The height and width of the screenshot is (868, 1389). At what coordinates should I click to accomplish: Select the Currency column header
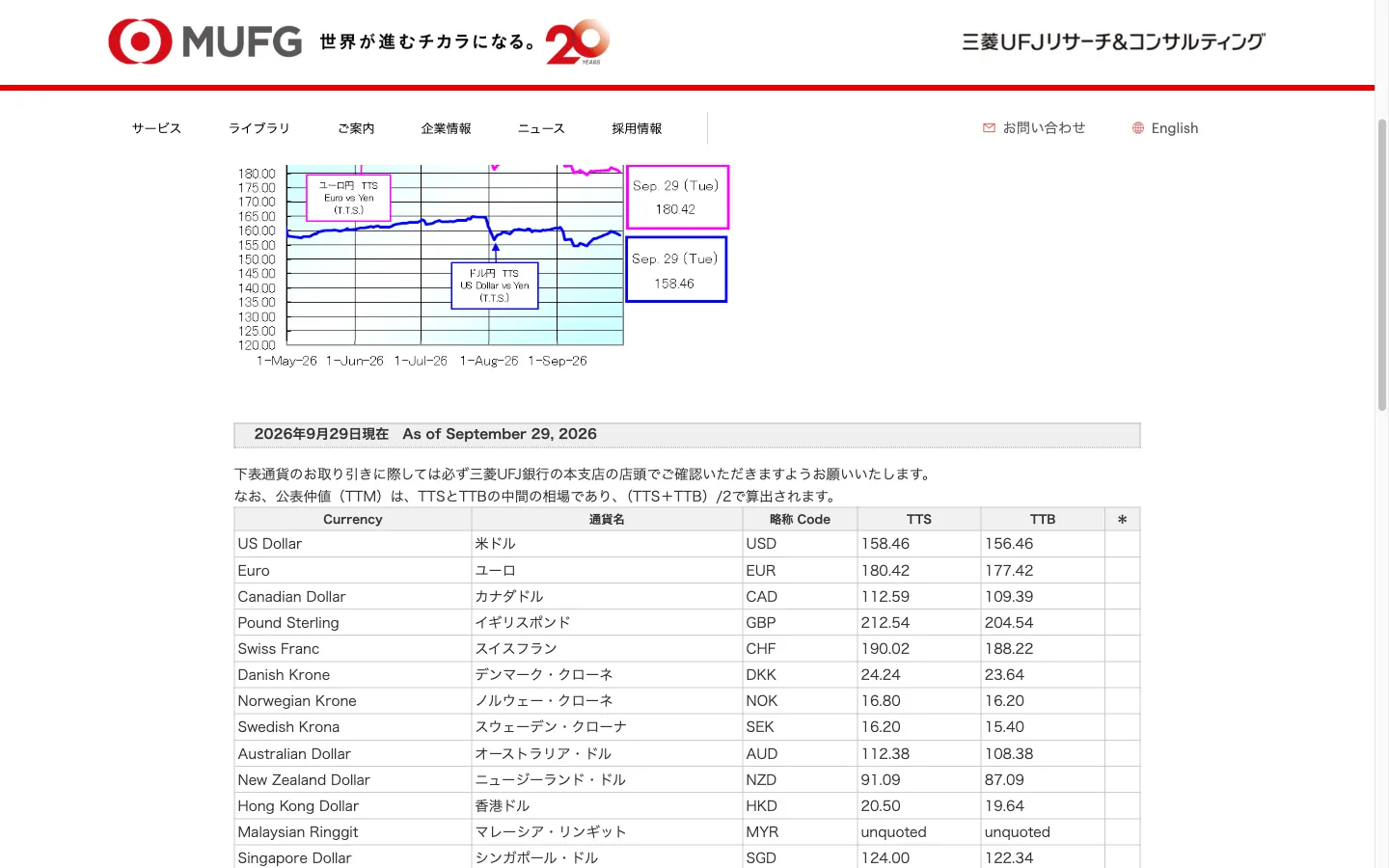click(353, 519)
